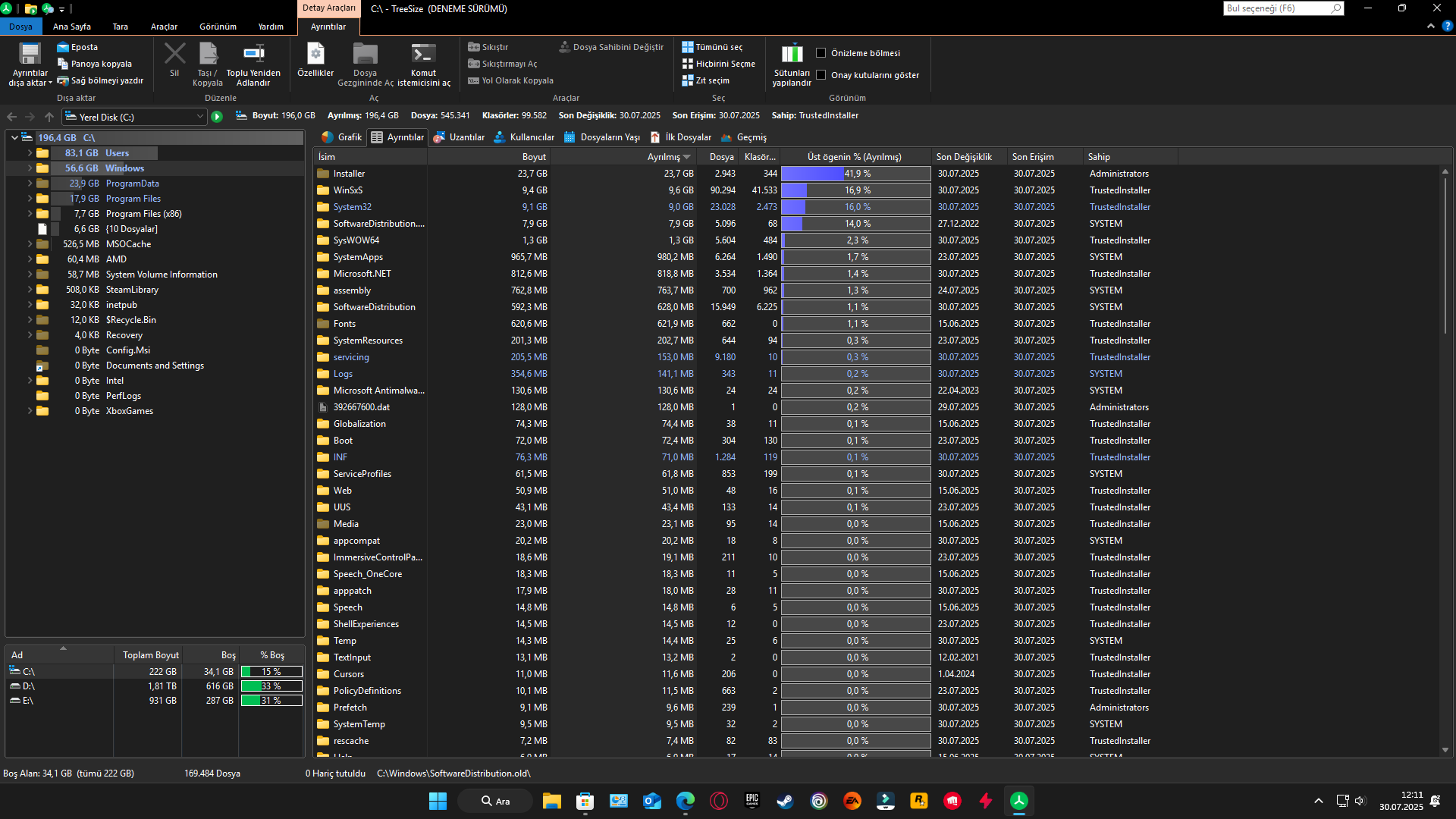The width and height of the screenshot is (1456, 819).
Task: Click the Ayrıntılar dışa aktar export icon
Action: pos(30,55)
